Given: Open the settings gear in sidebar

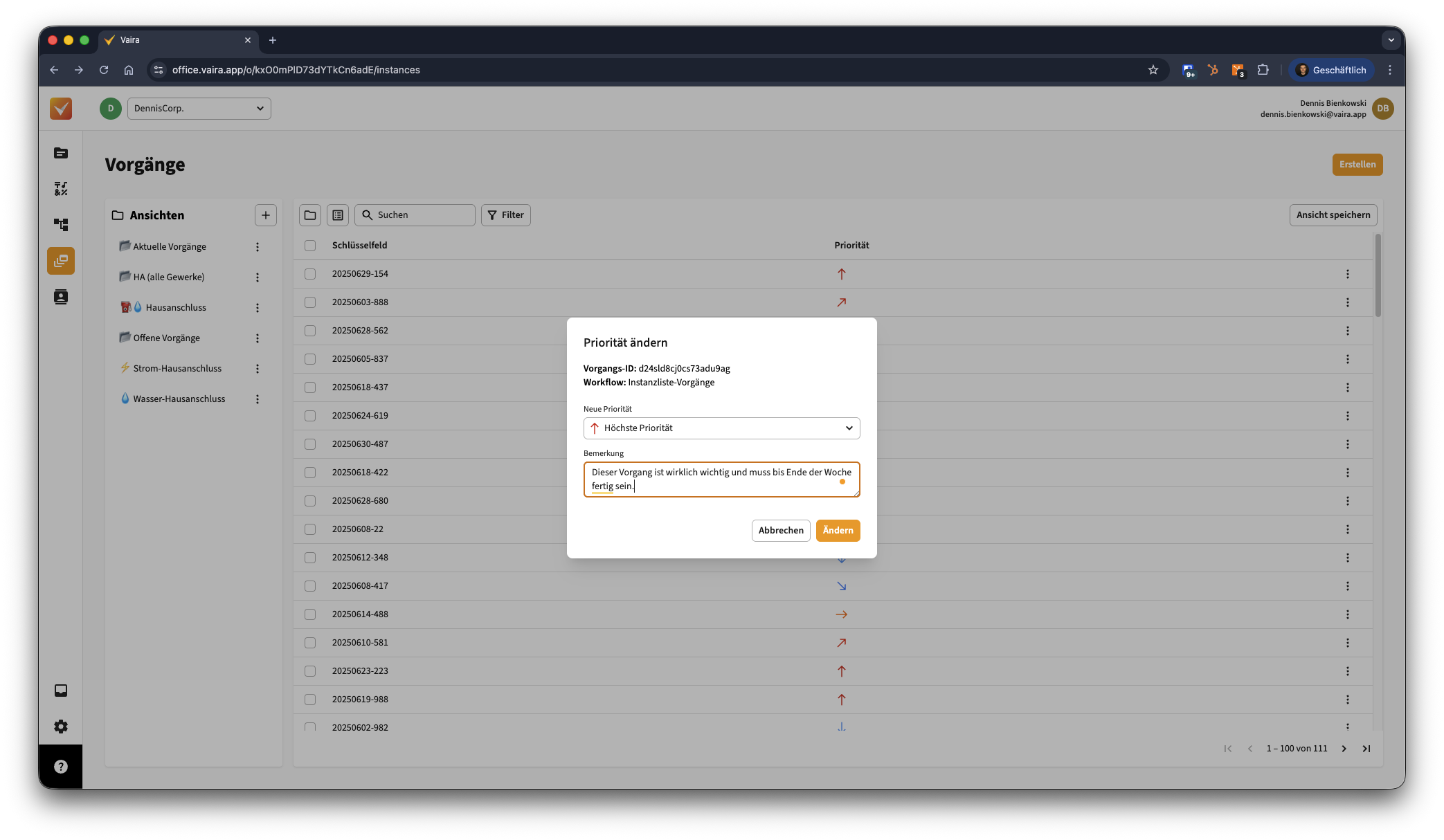Looking at the screenshot, I should tap(61, 727).
